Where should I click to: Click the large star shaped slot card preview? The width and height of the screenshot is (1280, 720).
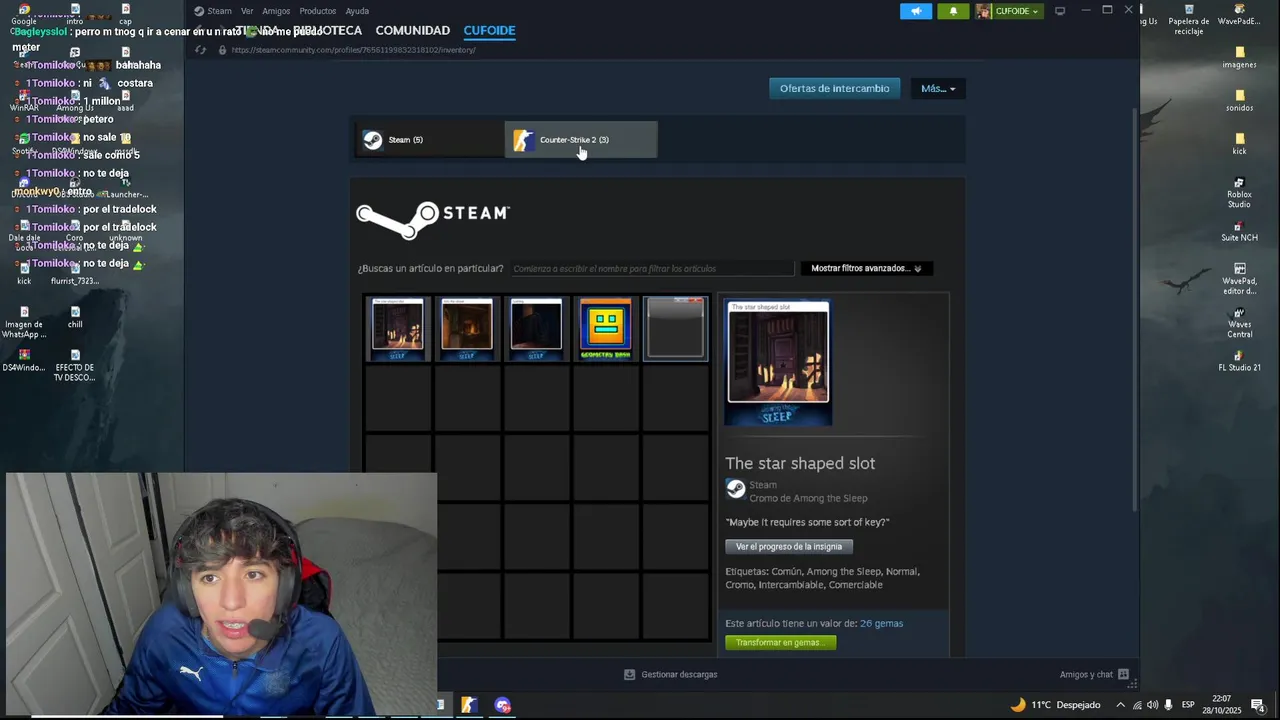pos(778,362)
